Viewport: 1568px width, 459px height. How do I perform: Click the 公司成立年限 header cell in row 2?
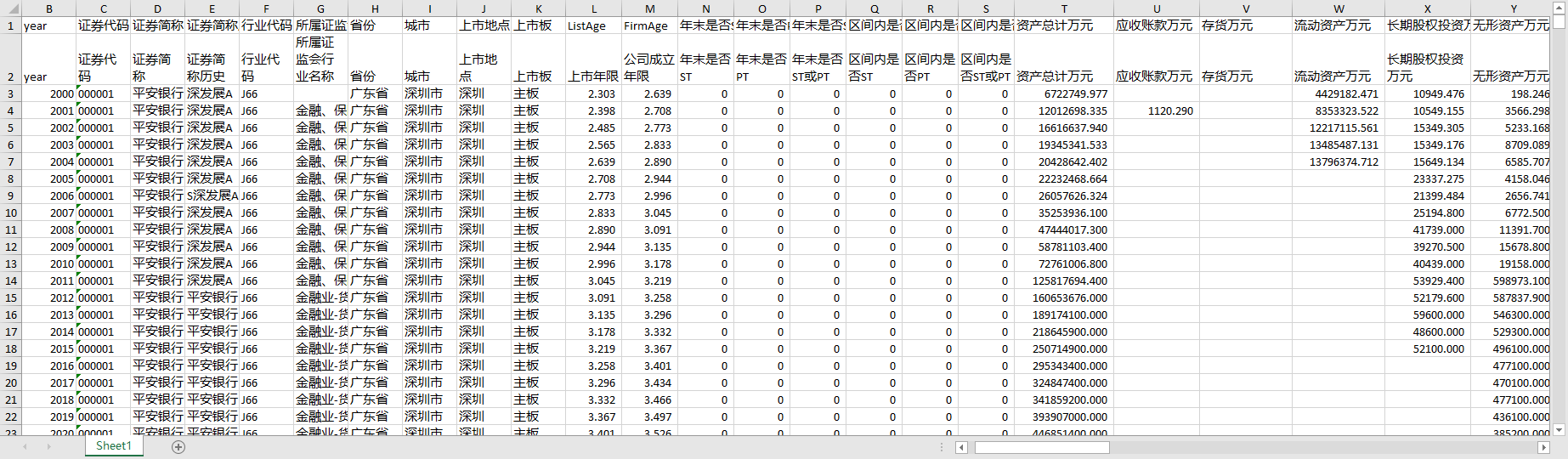[x=649, y=59]
